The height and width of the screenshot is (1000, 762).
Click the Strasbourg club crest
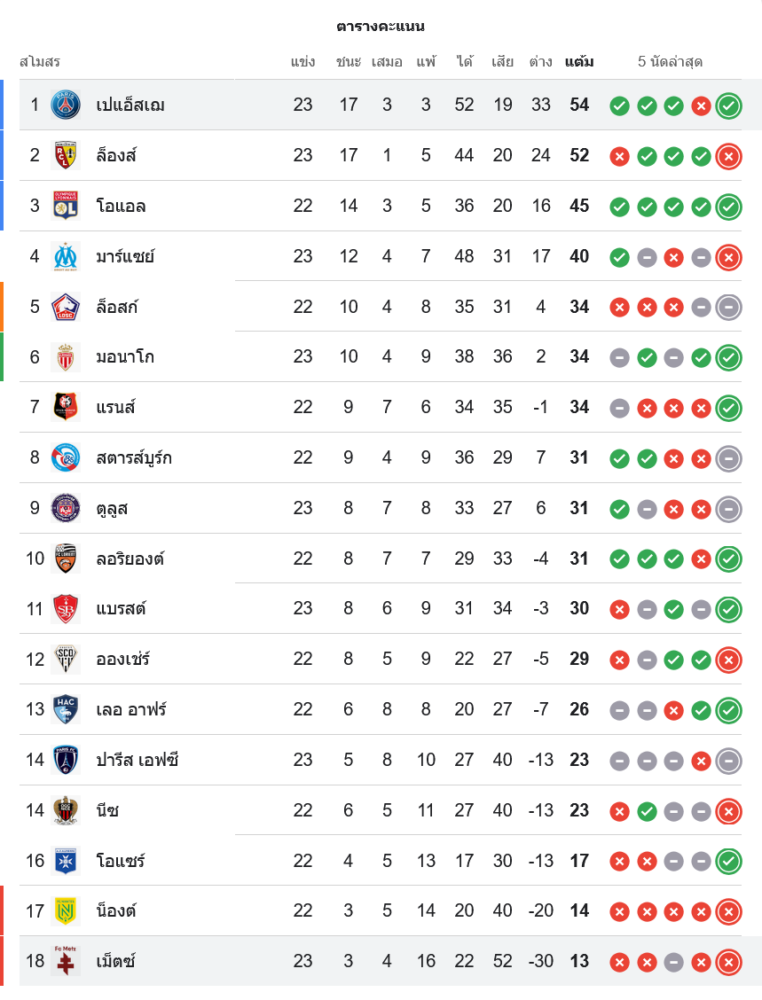66,457
